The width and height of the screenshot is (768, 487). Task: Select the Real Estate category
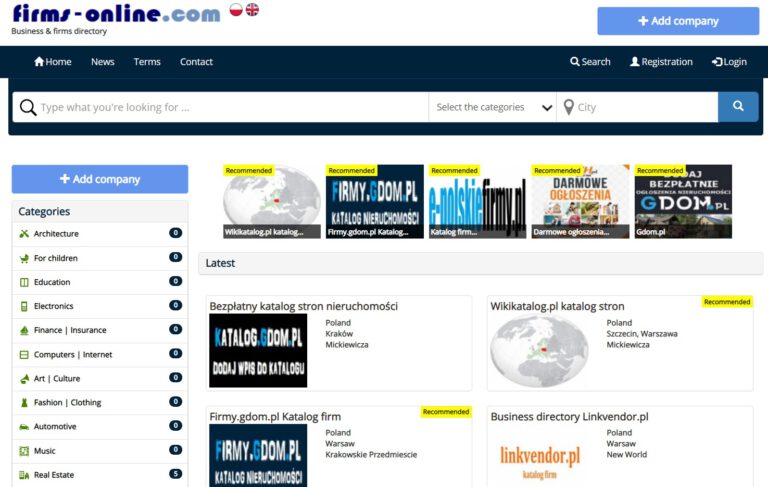pos(54,475)
